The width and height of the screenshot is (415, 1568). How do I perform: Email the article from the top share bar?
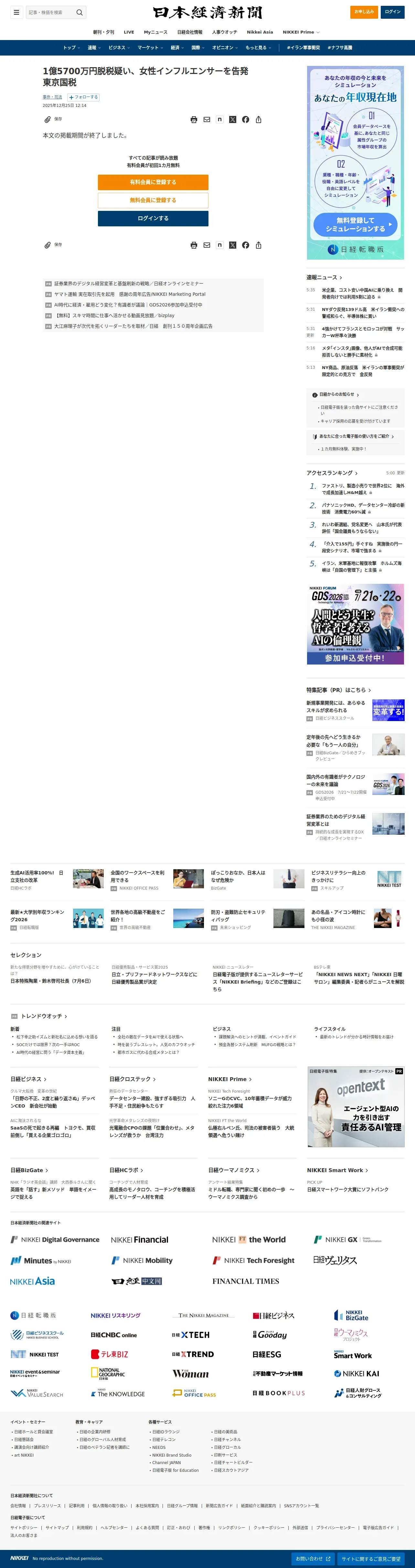pos(207,120)
